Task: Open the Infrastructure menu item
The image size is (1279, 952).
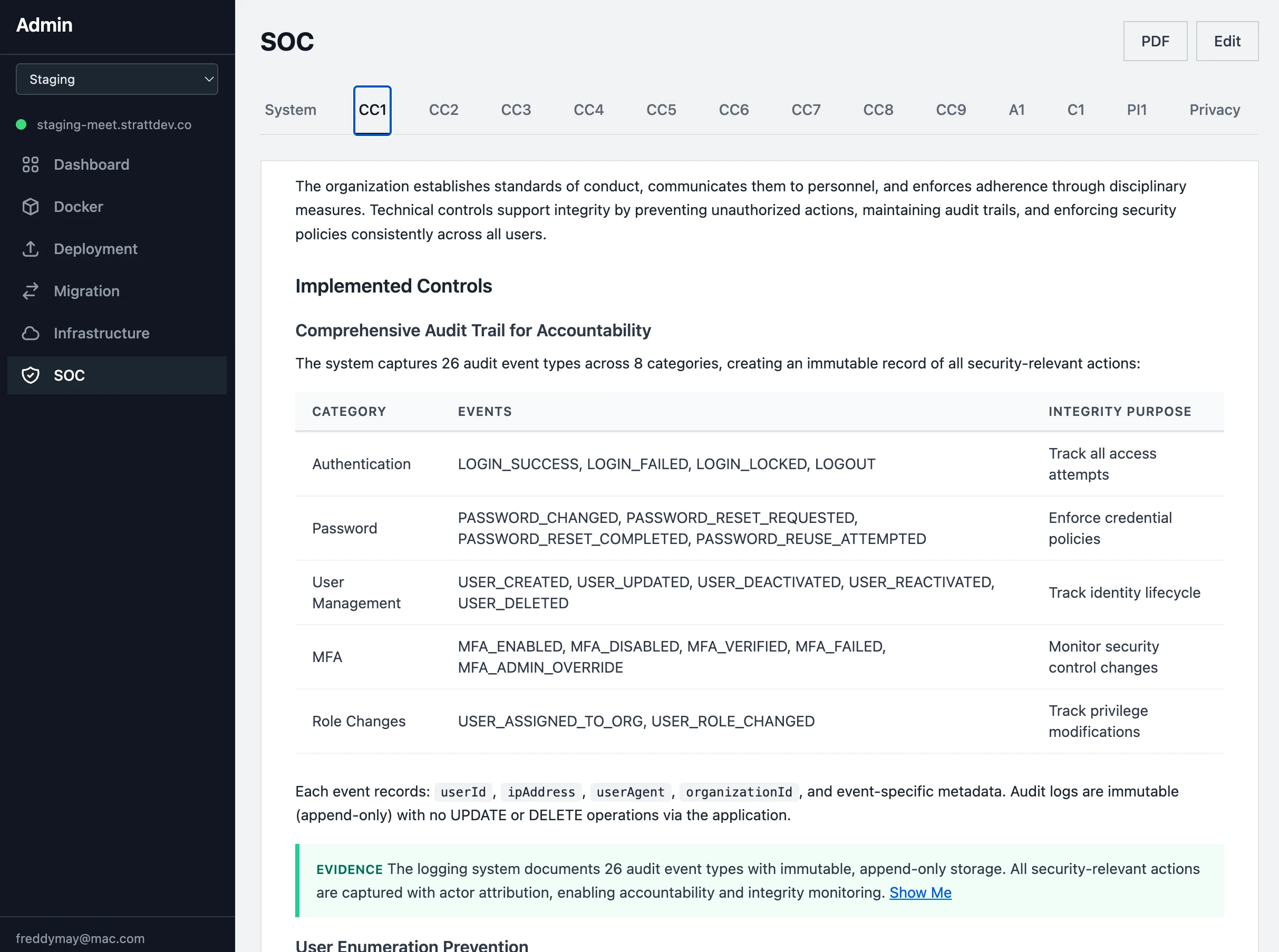Action: [x=101, y=333]
